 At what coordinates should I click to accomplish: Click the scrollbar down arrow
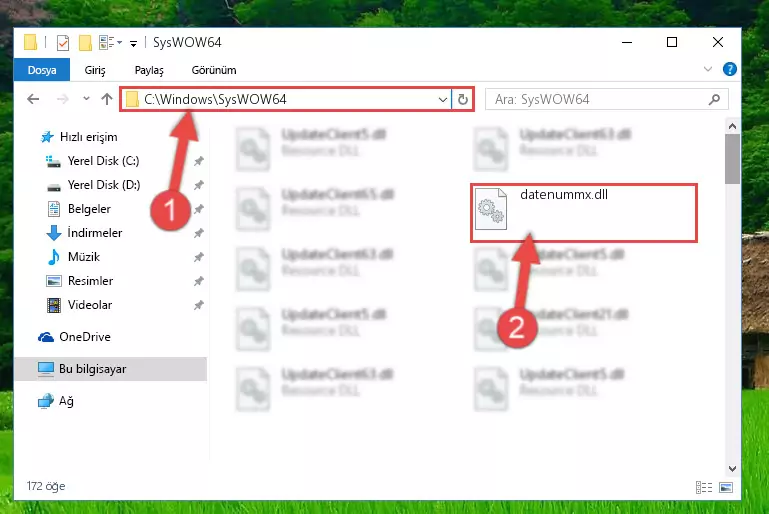click(x=732, y=468)
